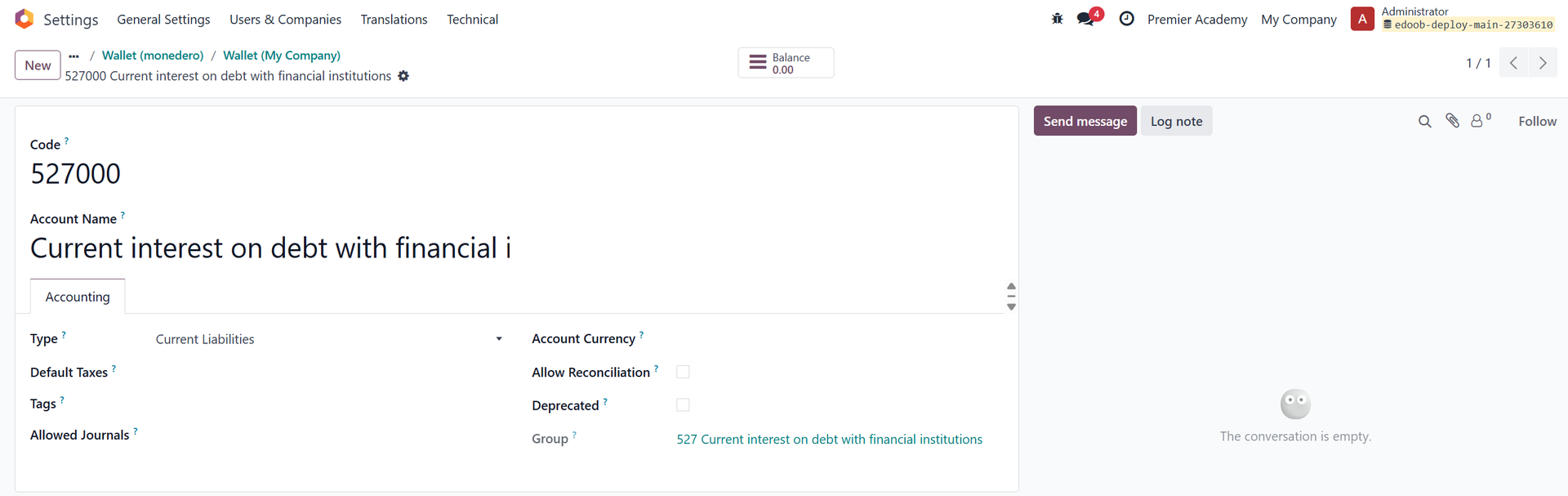This screenshot has height=496, width=1568.
Task: Tick the Deprecated checkbox
Action: tap(683, 405)
